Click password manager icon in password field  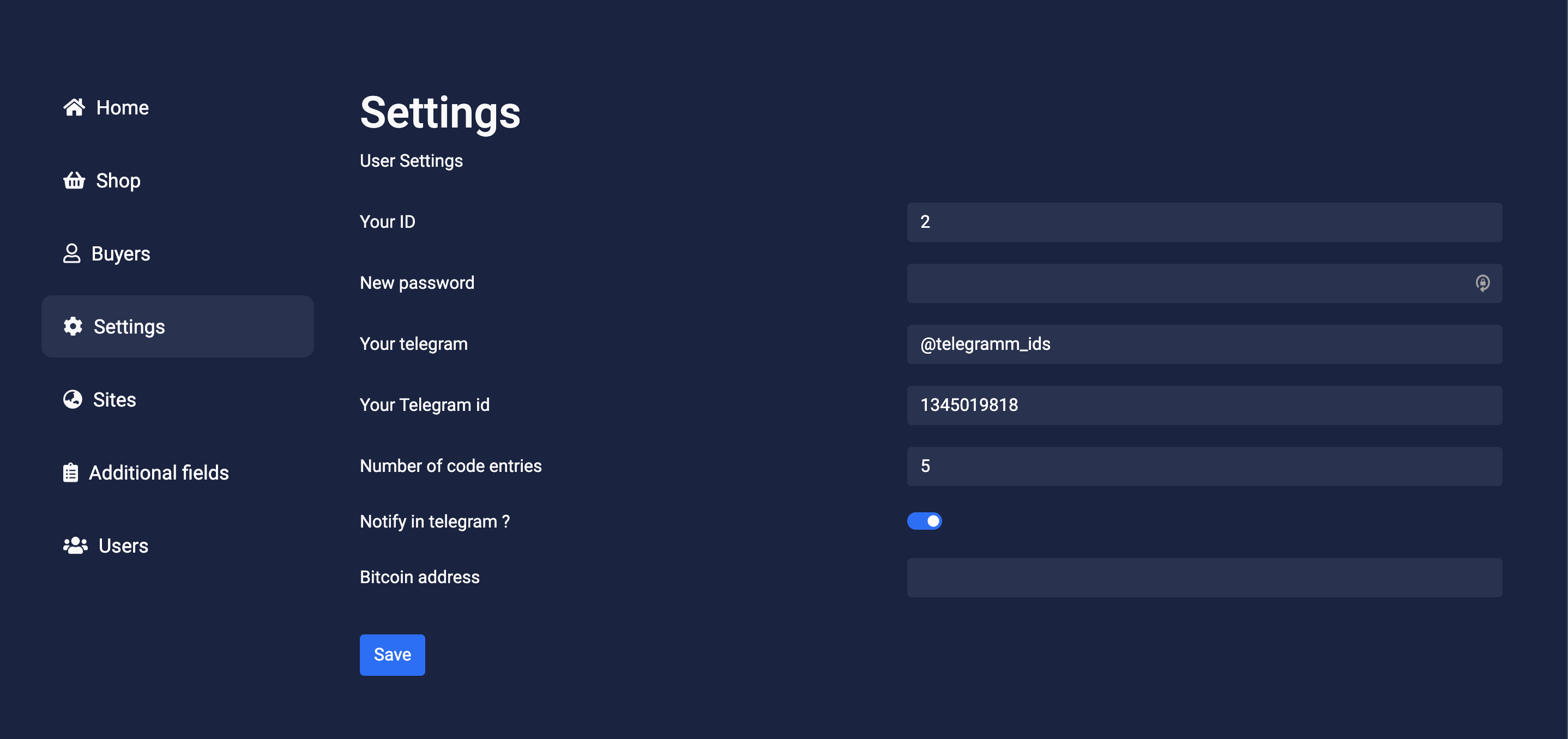(x=1482, y=283)
